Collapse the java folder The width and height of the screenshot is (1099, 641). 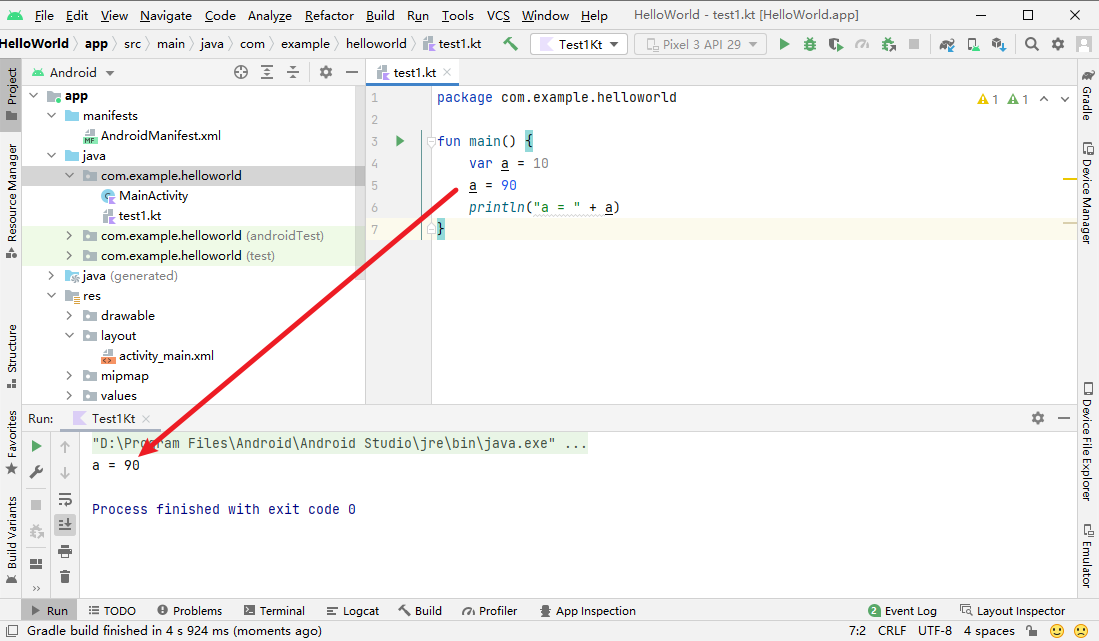point(51,156)
